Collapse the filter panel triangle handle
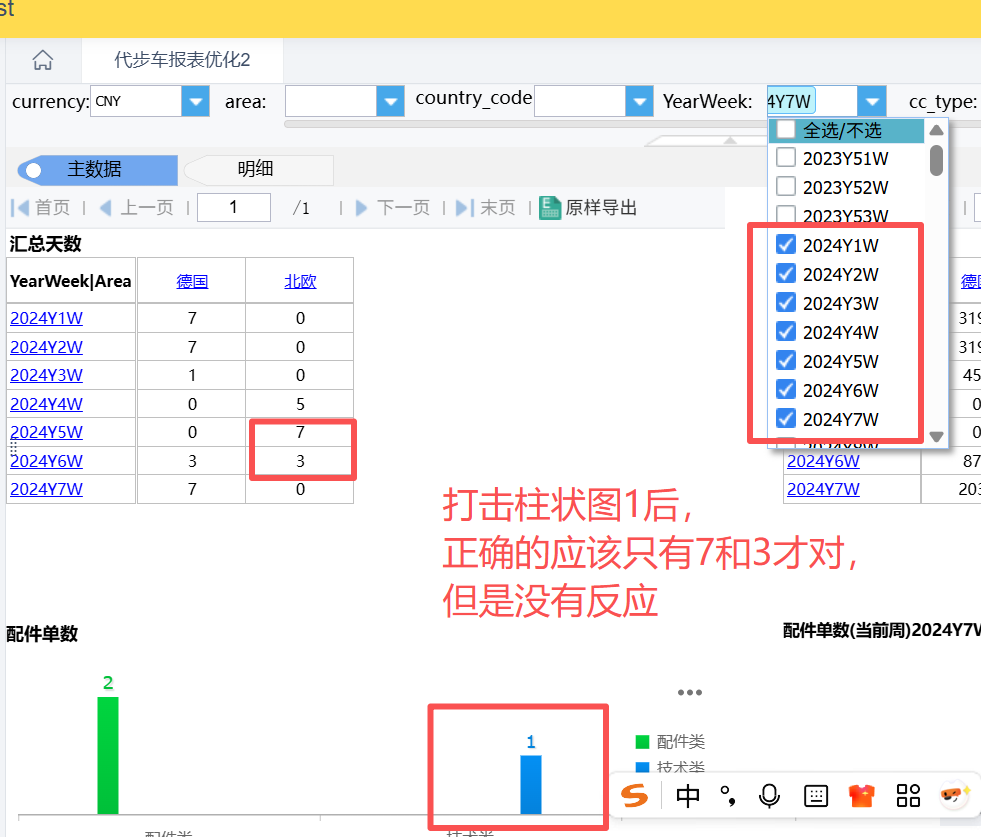Image resolution: width=981 pixels, height=837 pixels. (x=729, y=141)
